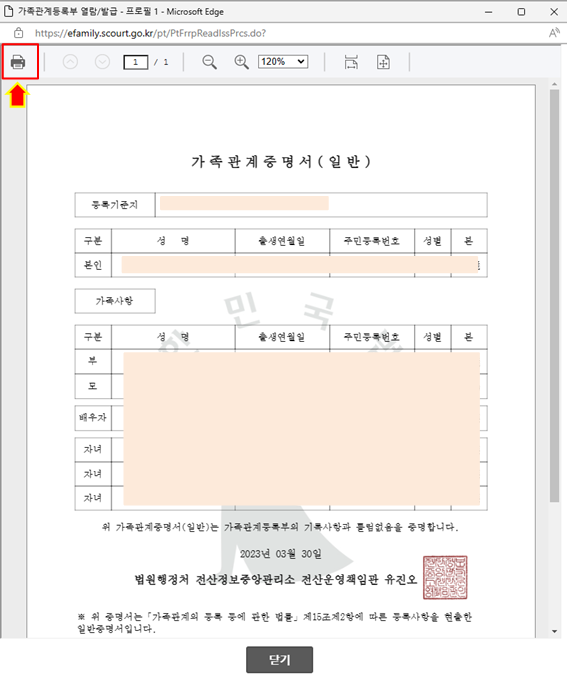Click the 부 row label
567x680 pixels.
pyautogui.click(x=93, y=361)
